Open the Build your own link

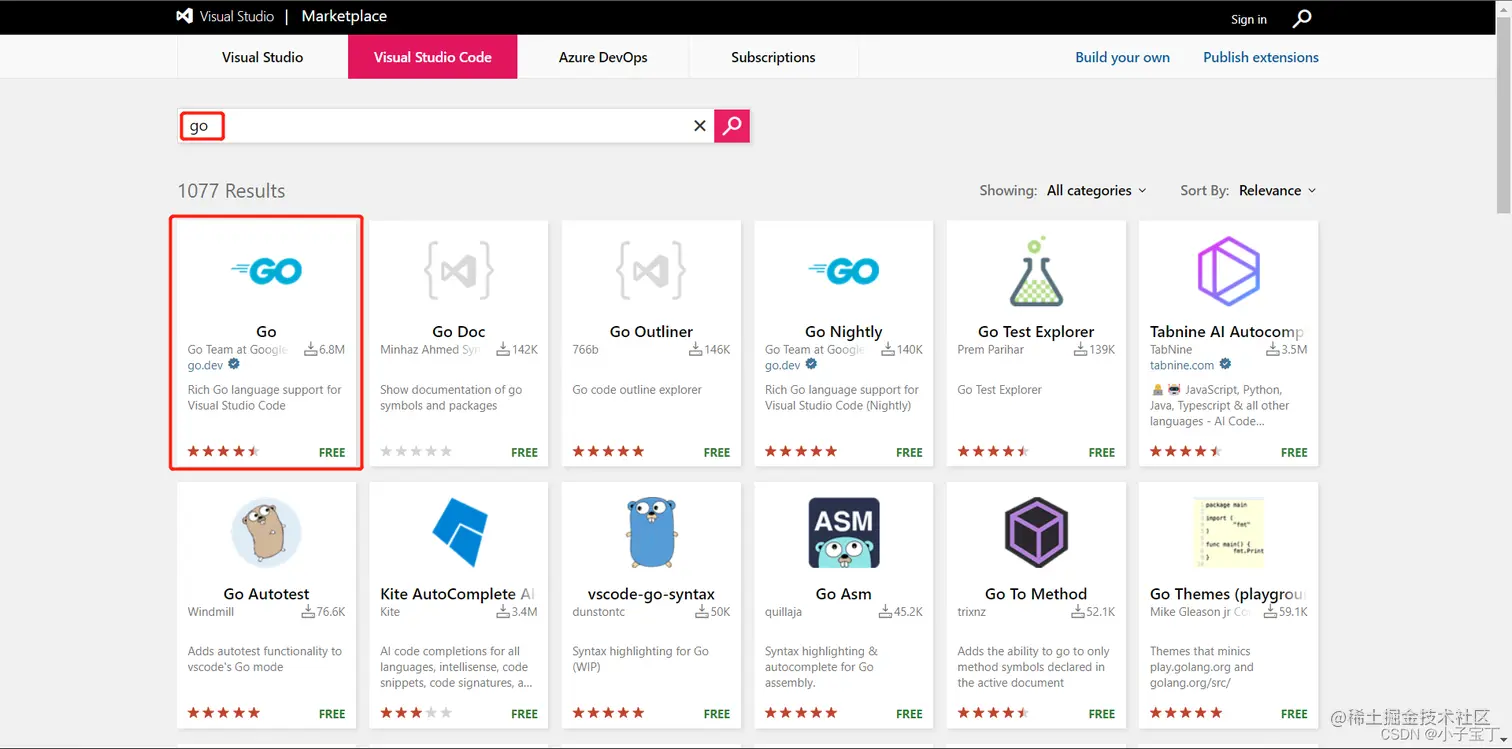1122,57
